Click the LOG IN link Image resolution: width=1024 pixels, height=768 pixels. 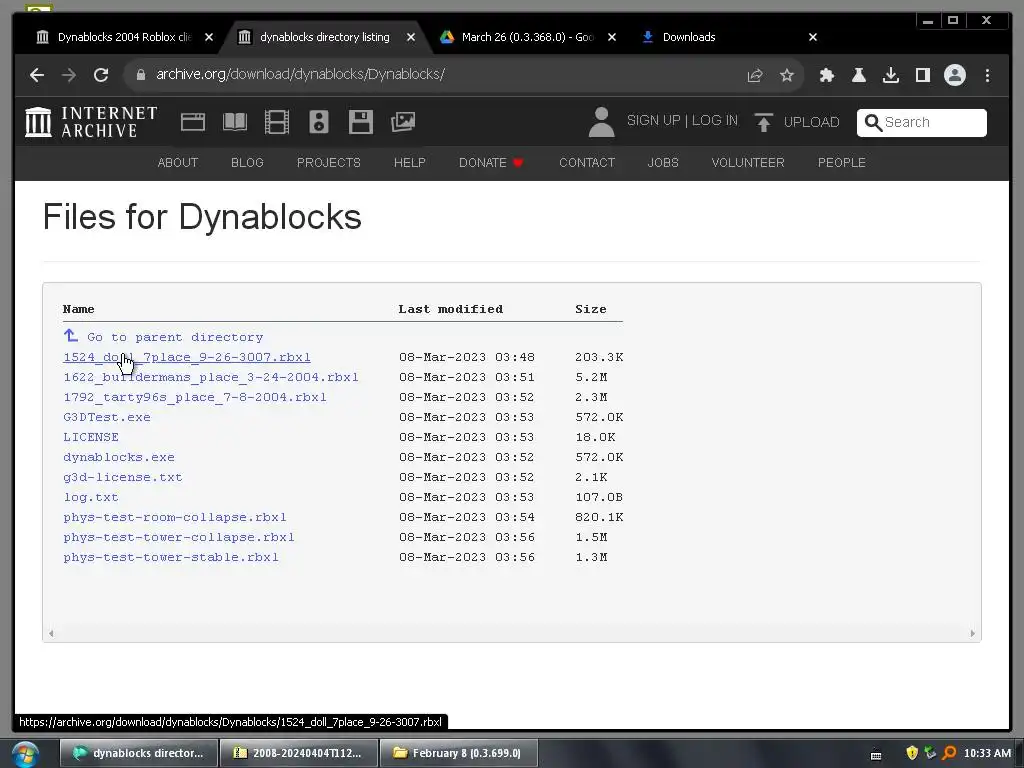pyautogui.click(x=714, y=121)
